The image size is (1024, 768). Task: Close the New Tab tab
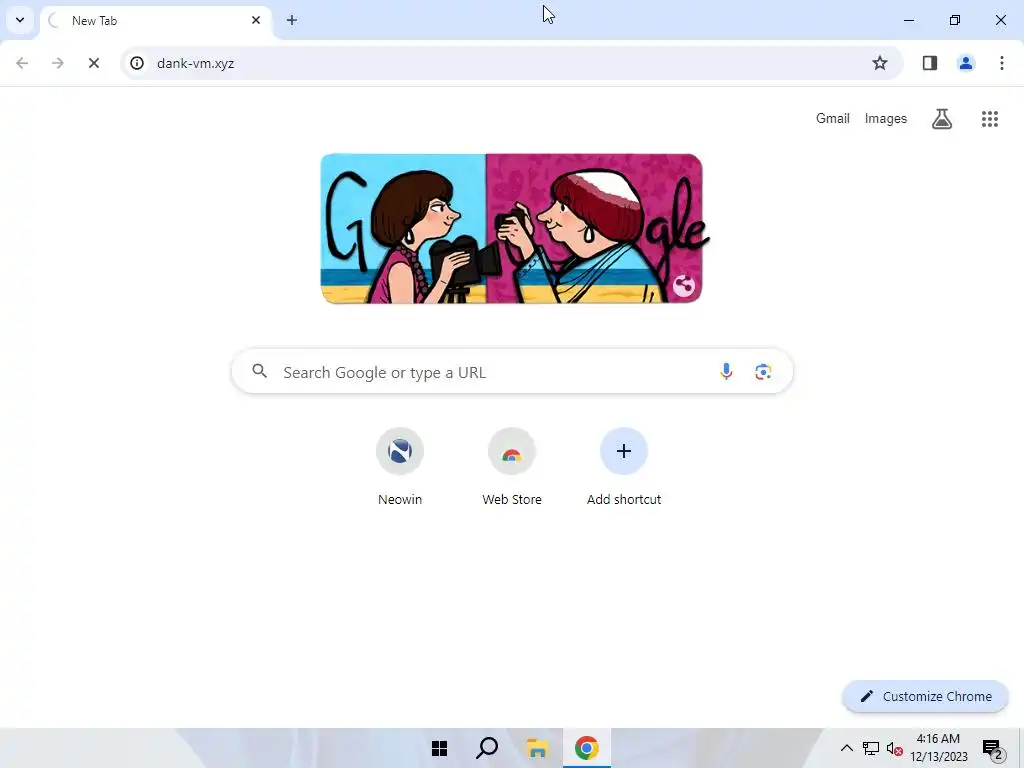tap(256, 20)
